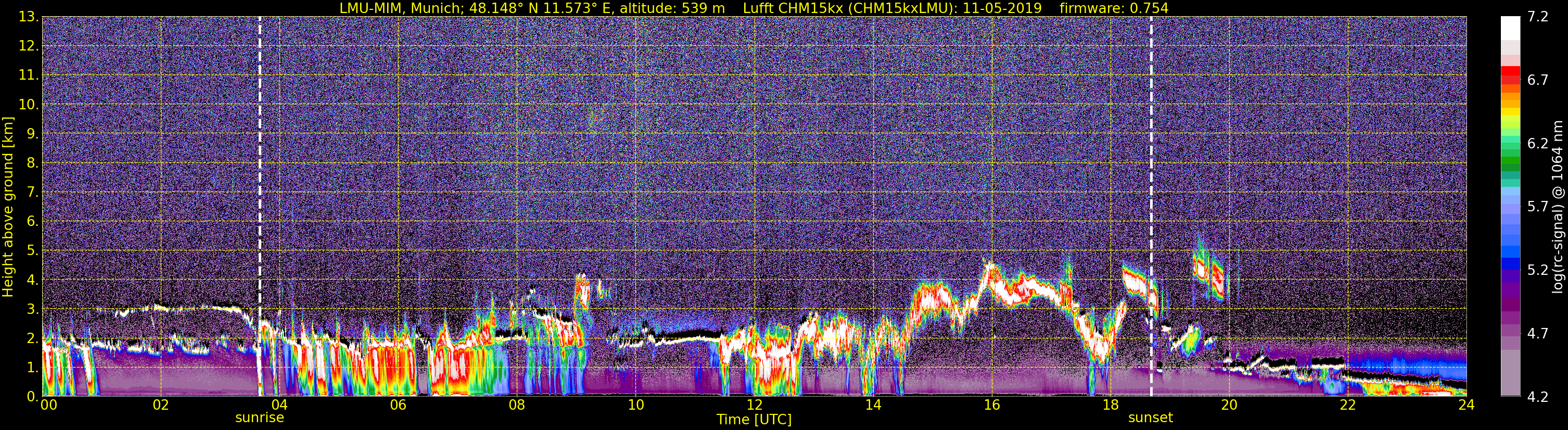This screenshot has height=430, width=1568.
Task: Click the 'sunrise' label below the axis
Action: [260, 418]
